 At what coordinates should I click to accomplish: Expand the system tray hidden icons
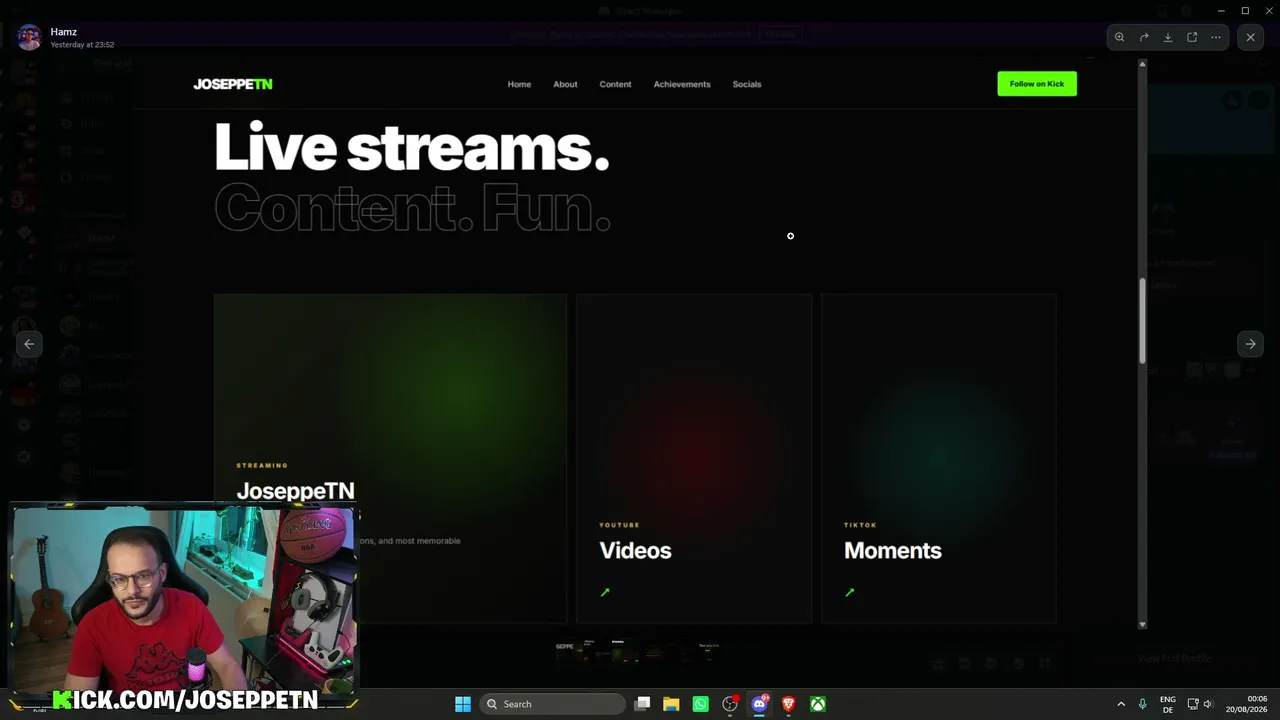click(x=1121, y=704)
